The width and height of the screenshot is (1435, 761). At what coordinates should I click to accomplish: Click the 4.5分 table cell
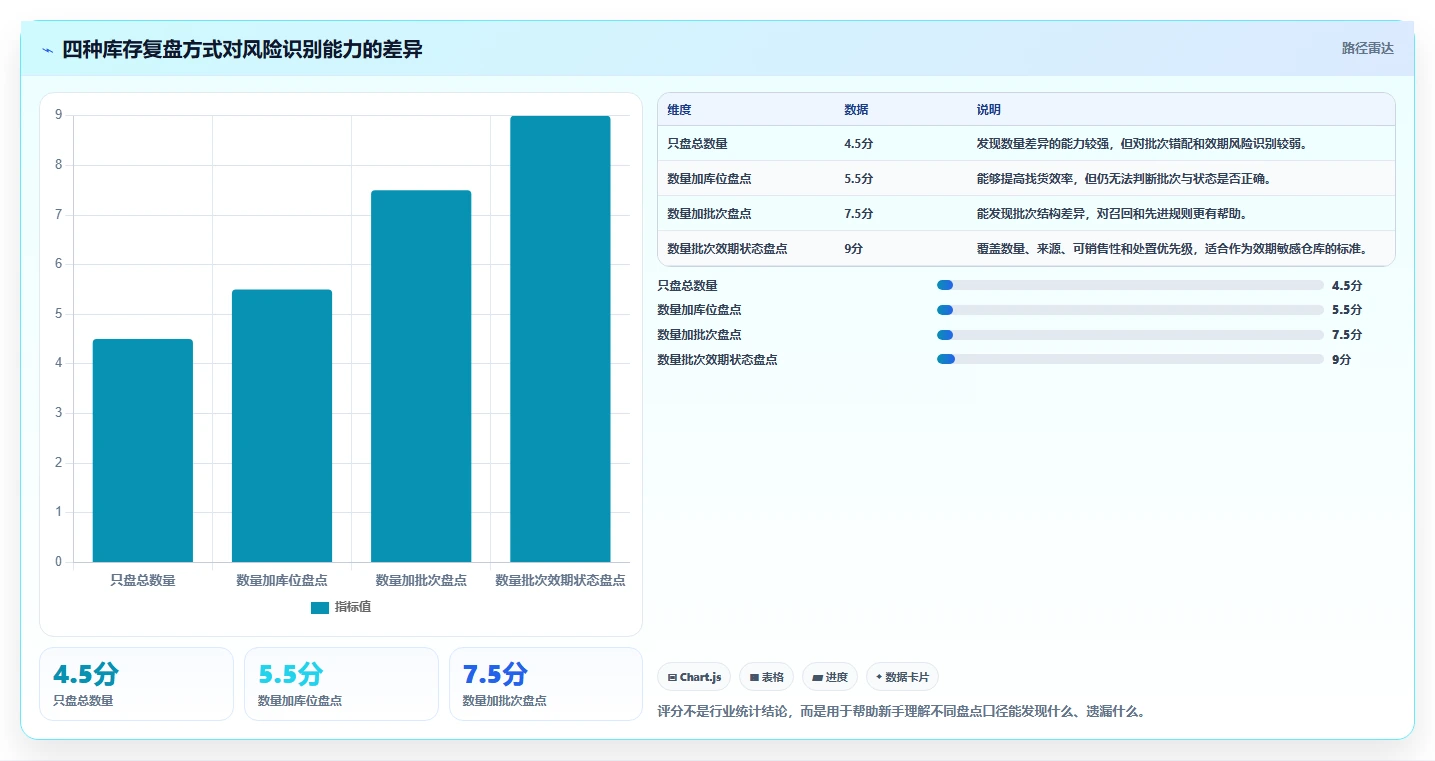point(859,144)
